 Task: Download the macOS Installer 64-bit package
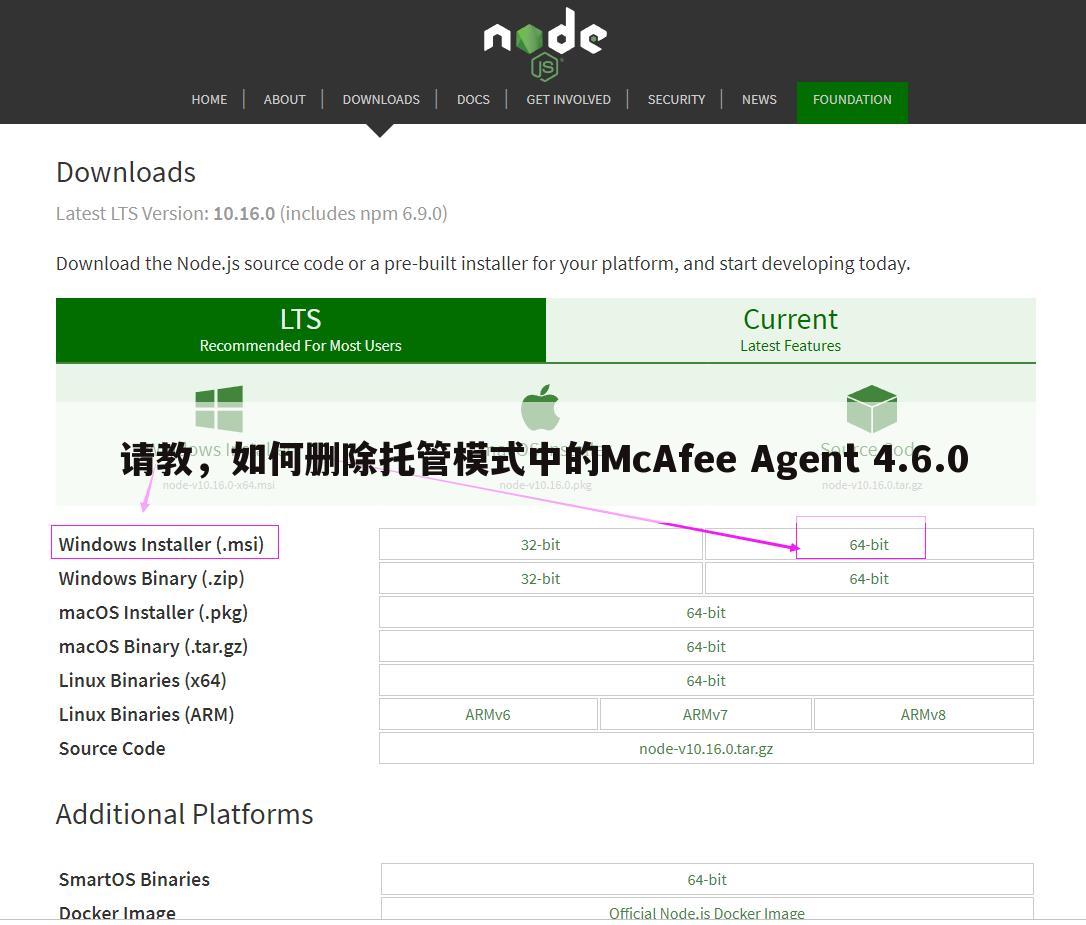tap(706, 612)
